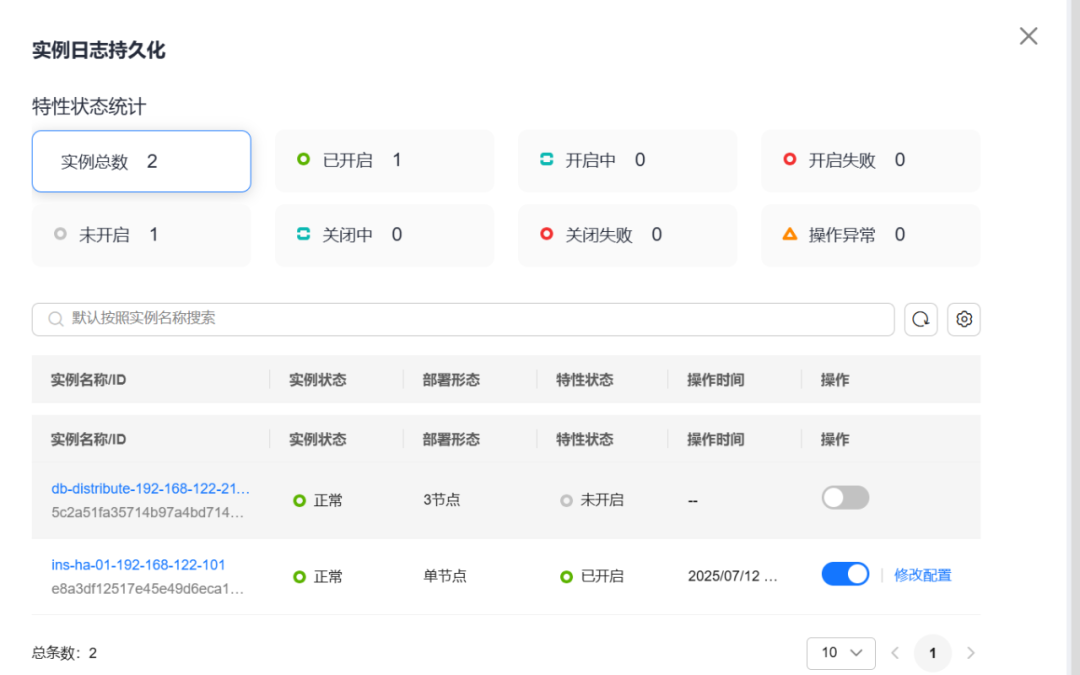Go to the previous page arrow

point(895,653)
